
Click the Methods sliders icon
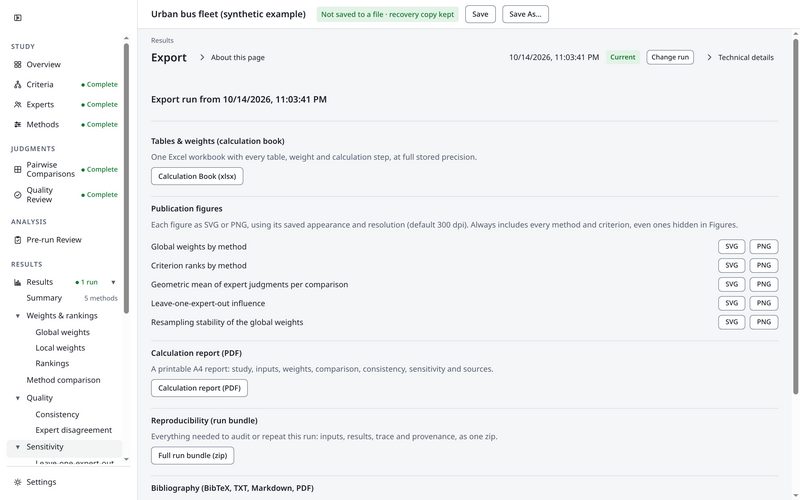[18, 124]
